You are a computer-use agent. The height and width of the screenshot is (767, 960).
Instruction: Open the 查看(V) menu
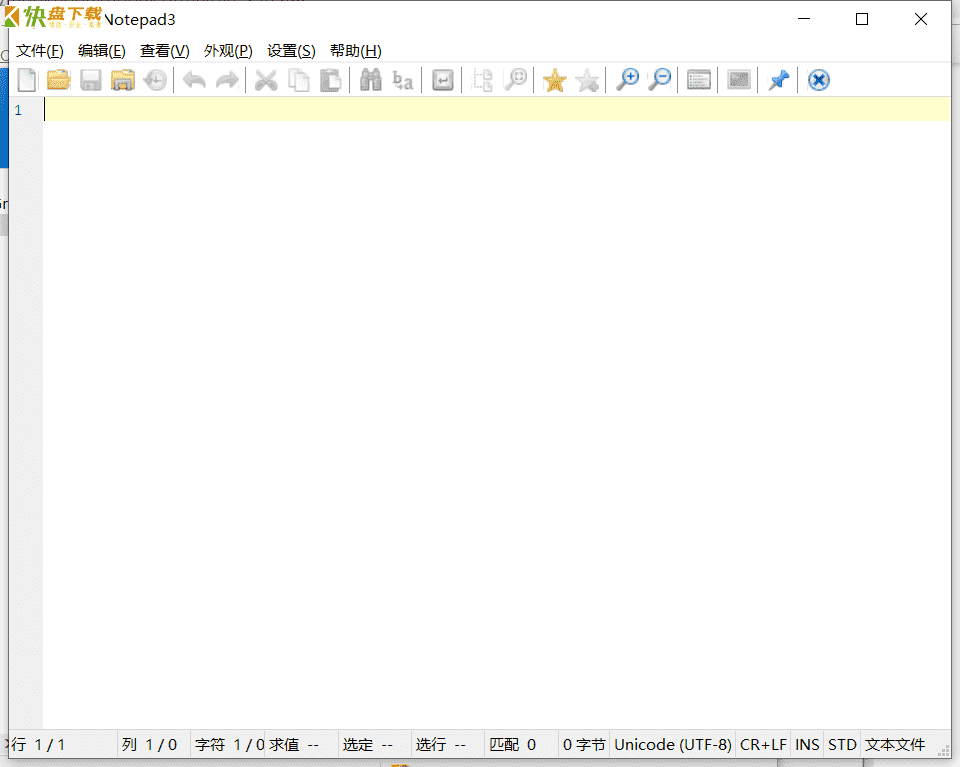(x=165, y=51)
